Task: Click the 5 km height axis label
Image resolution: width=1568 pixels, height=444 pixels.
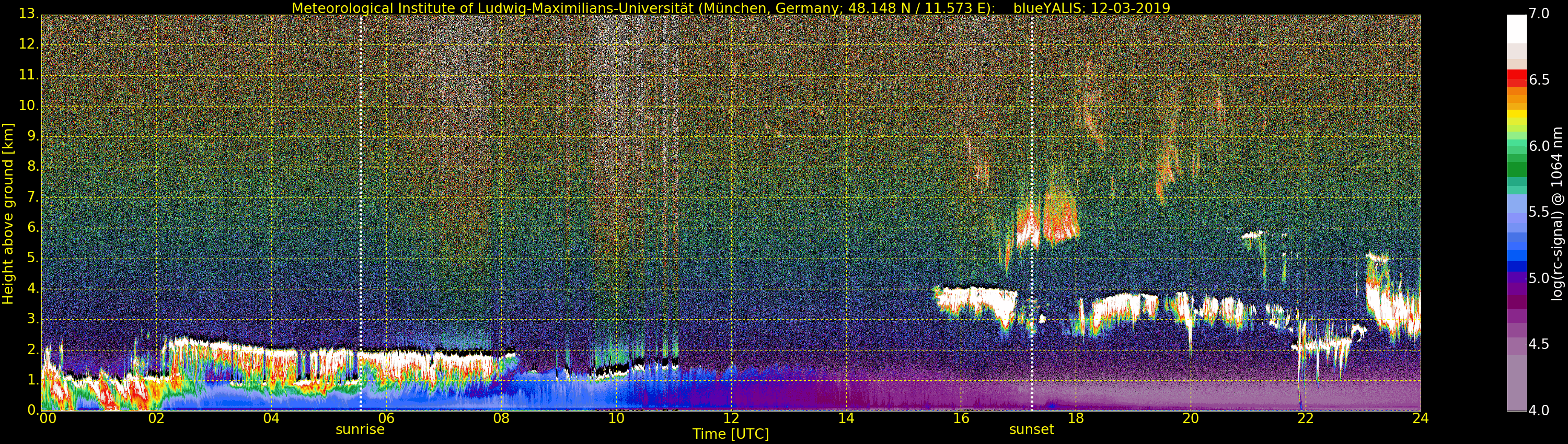Action: [33, 258]
